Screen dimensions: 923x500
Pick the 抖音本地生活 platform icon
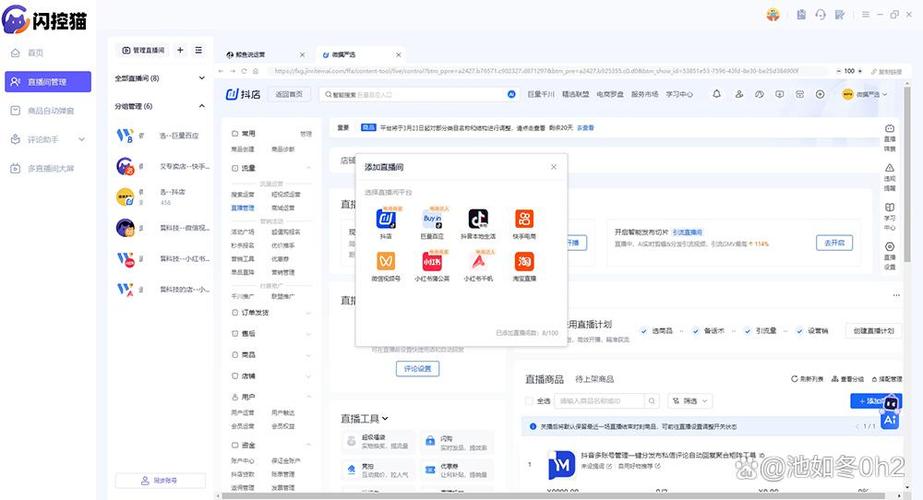478,219
